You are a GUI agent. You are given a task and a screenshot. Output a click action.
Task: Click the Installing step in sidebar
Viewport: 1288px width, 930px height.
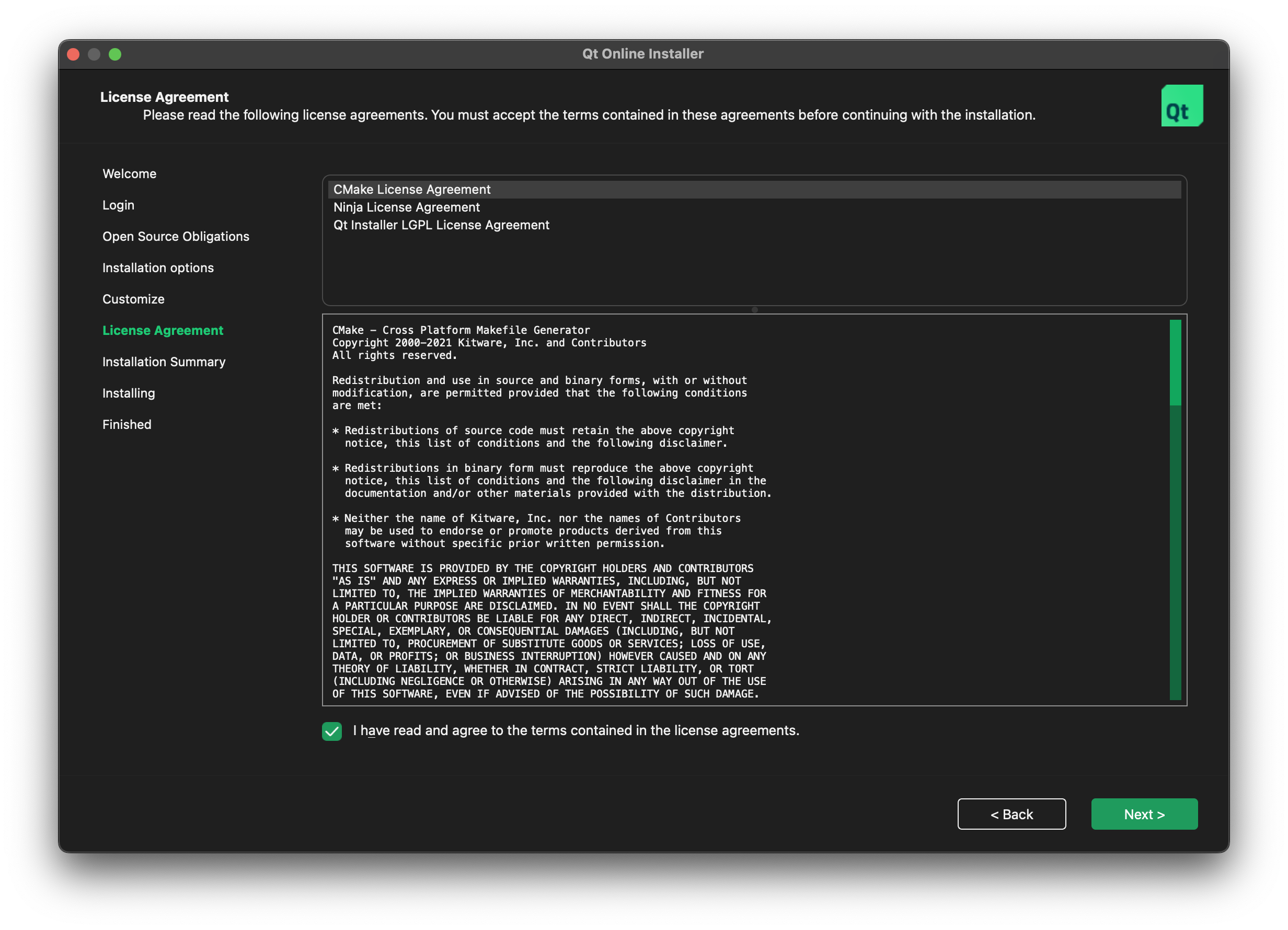(129, 393)
